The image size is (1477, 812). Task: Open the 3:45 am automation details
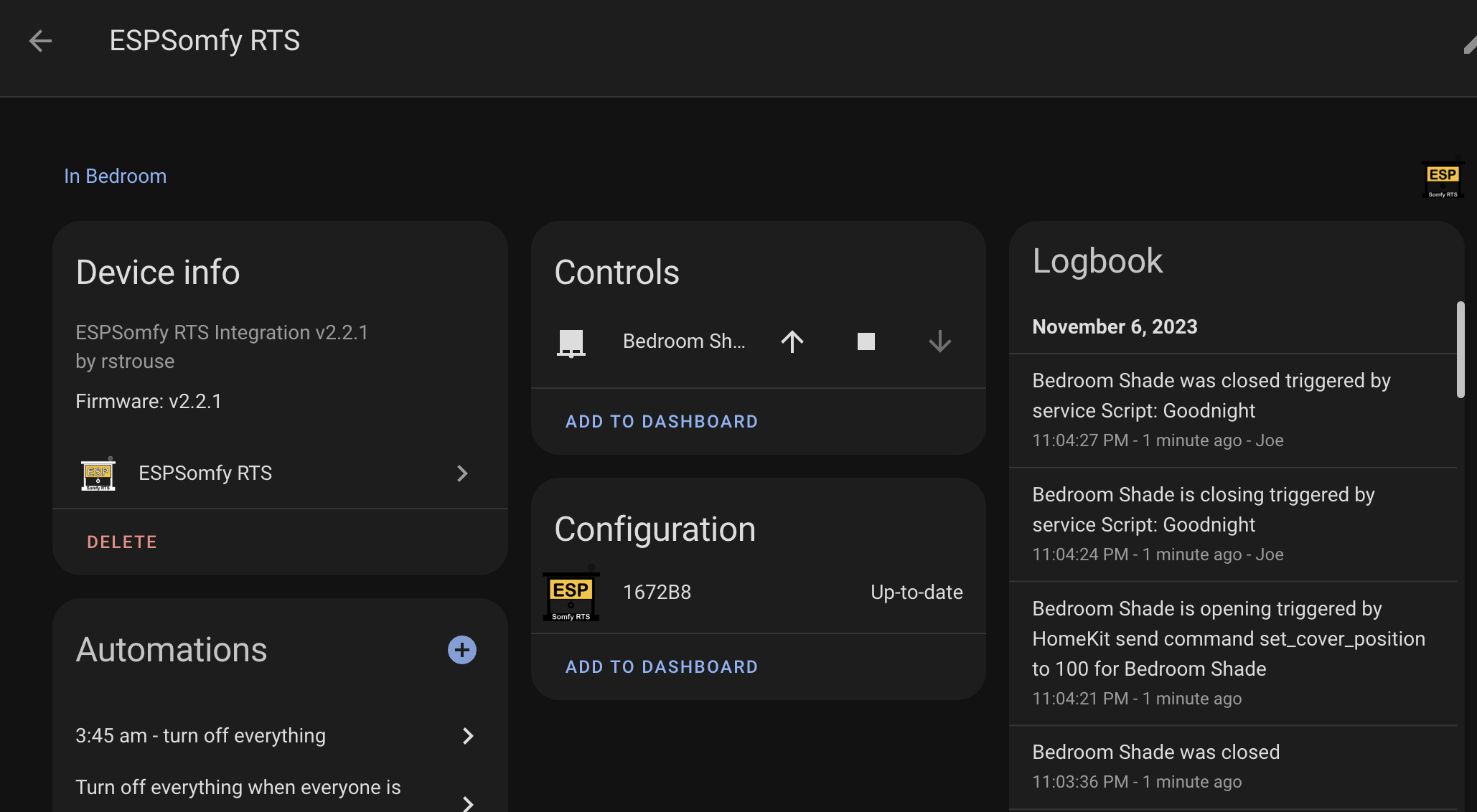point(468,736)
